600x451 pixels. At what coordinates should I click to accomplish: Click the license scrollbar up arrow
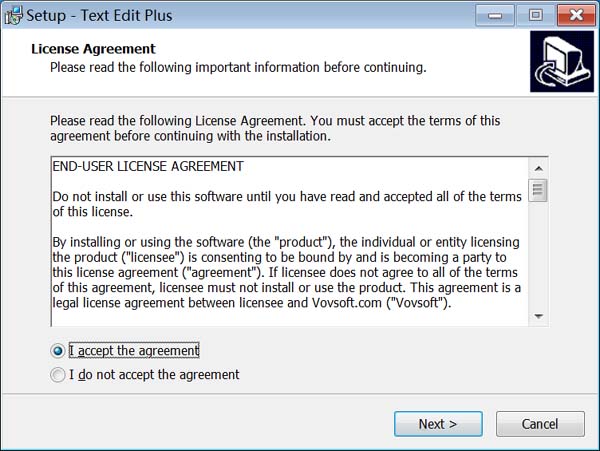tap(538, 168)
